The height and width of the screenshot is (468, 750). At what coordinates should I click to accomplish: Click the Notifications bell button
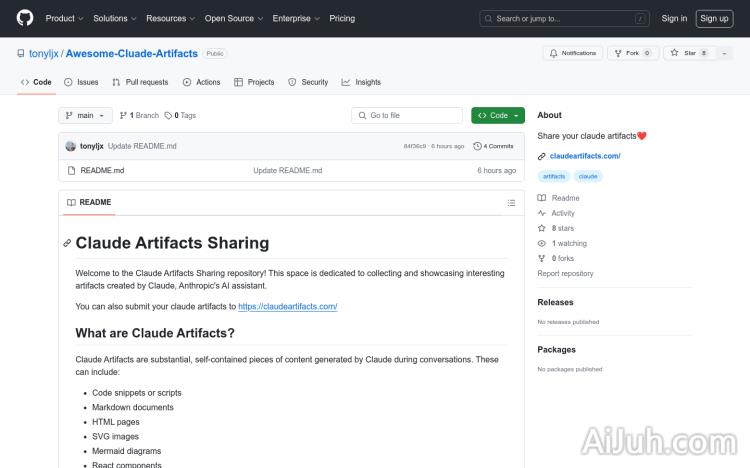pos(573,53)
